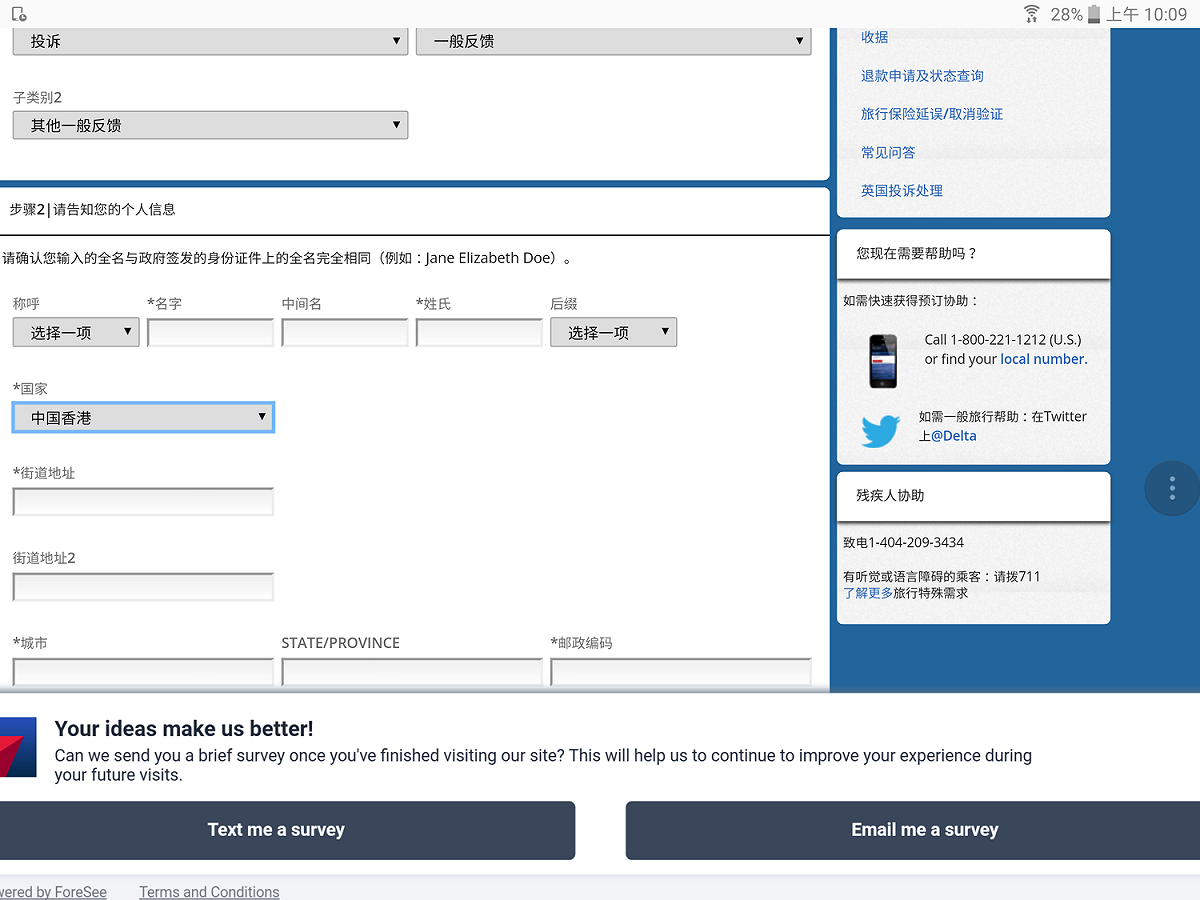Tap Text me a survey button
1200x900 pixels.
tap(287, 830)
